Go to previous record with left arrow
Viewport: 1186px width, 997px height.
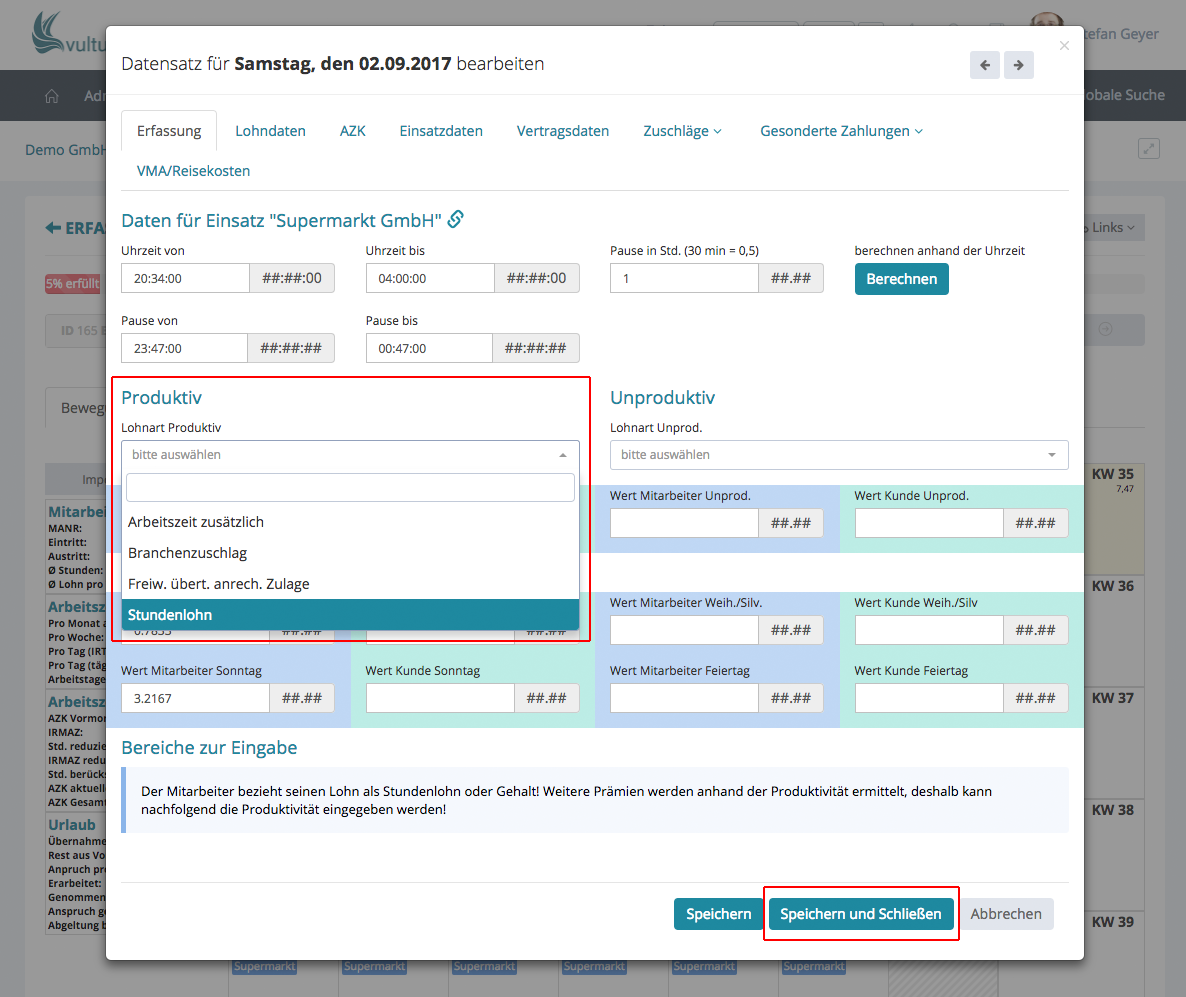coord(984,65)
